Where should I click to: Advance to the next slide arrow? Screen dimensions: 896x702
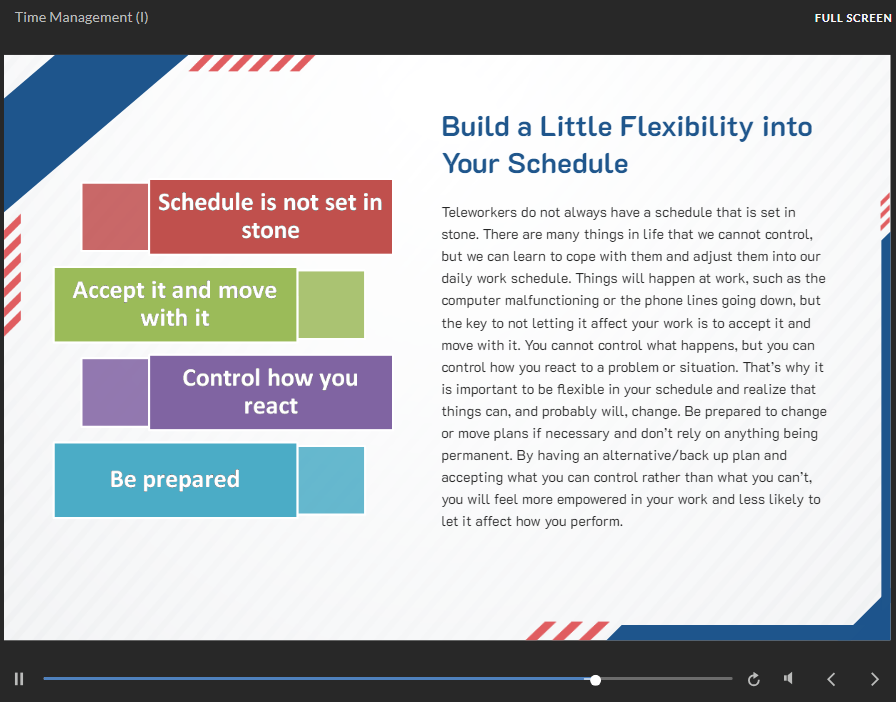[875, 680]
